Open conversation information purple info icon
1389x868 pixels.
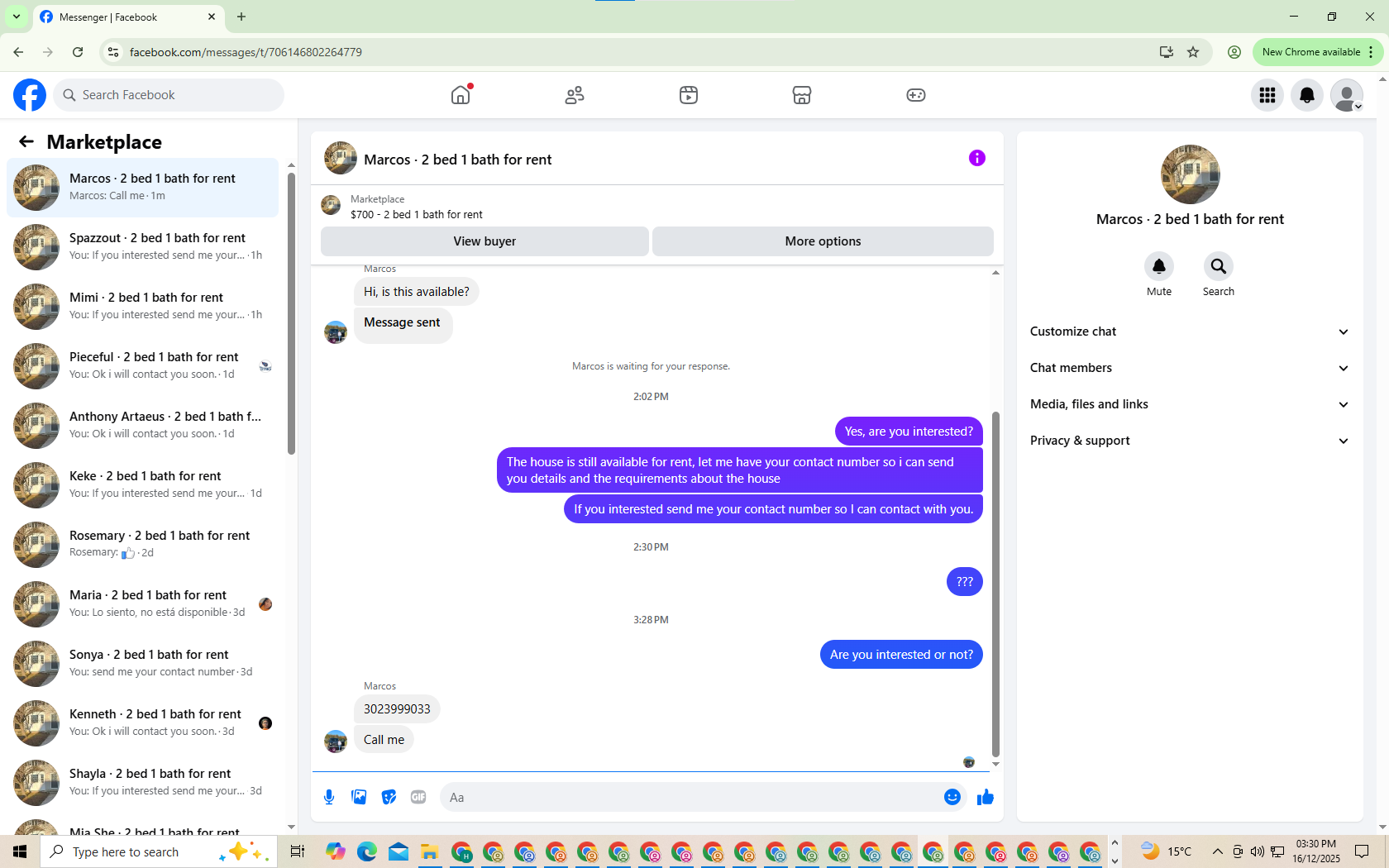coord(977,158)
